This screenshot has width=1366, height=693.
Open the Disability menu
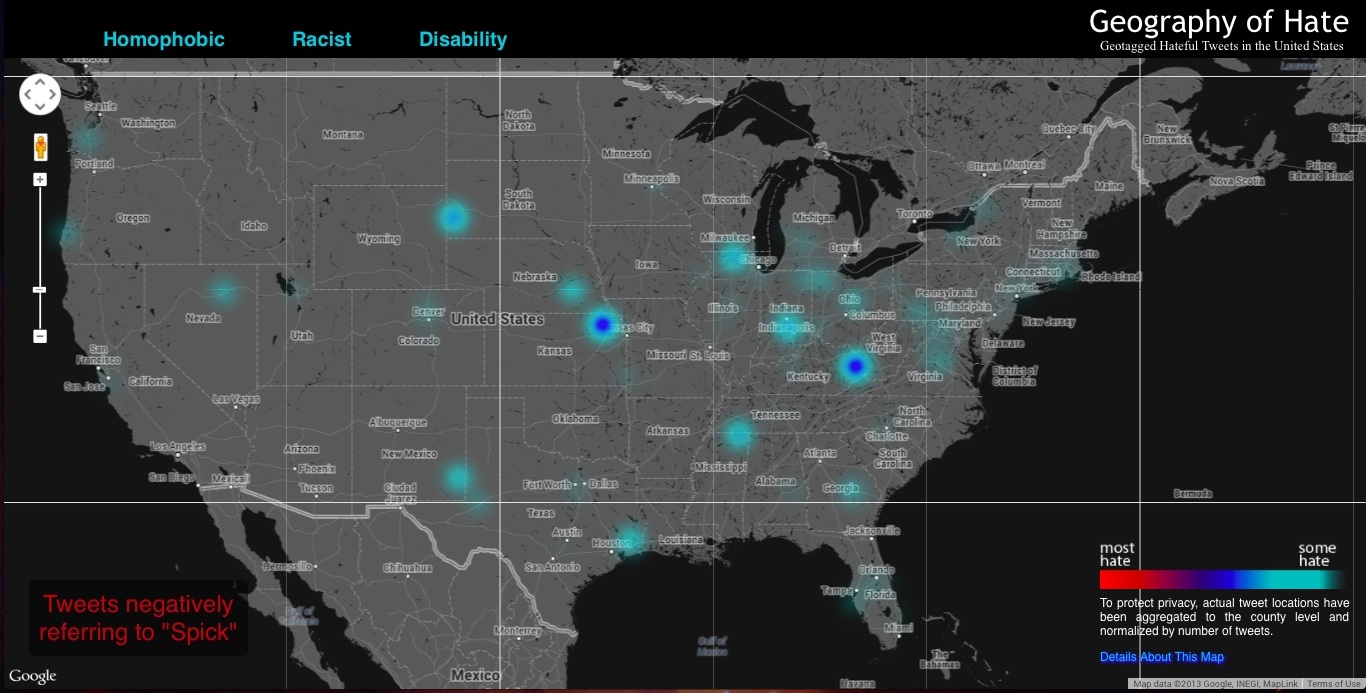463,40
